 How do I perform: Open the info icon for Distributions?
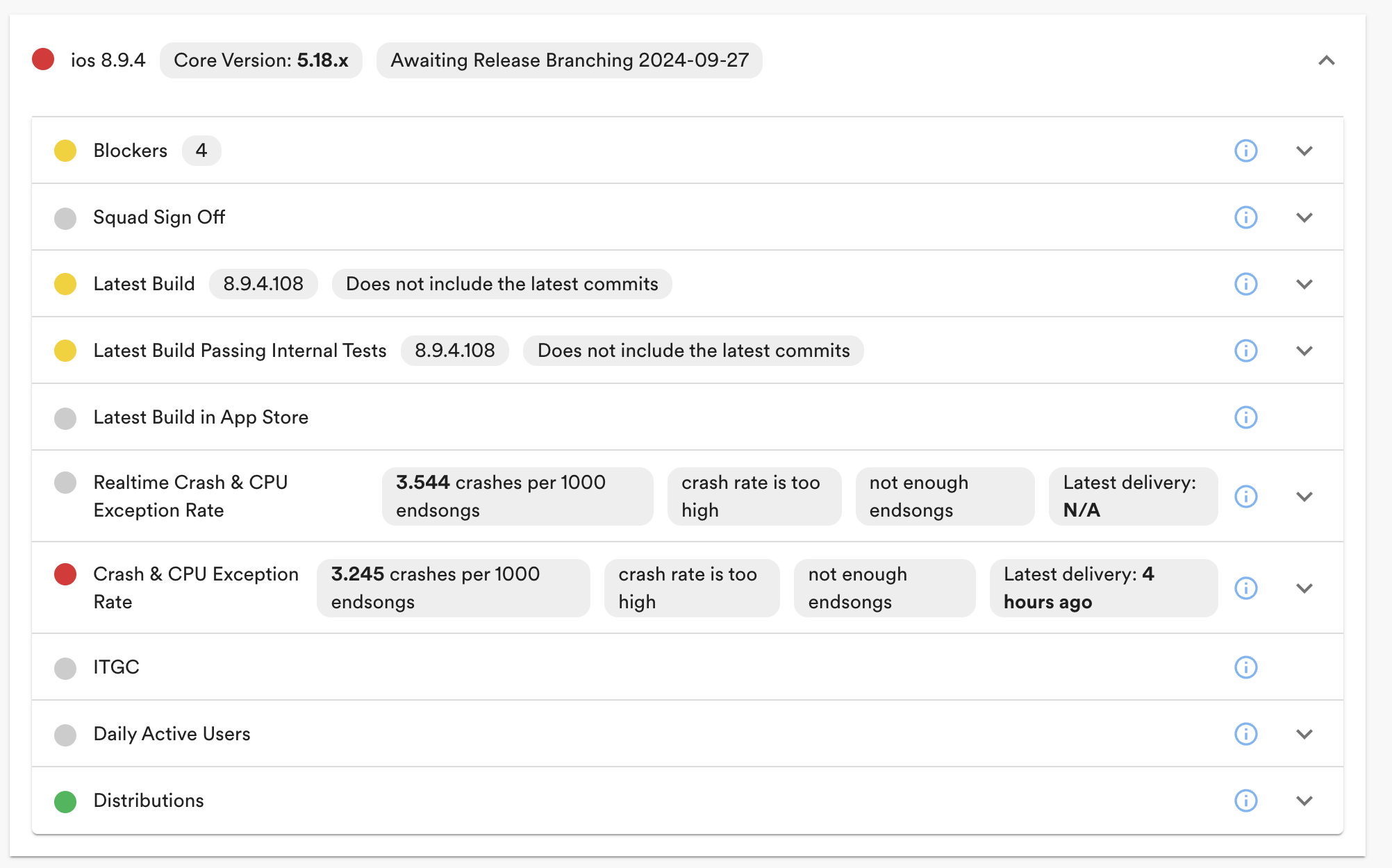(1245, 801)
